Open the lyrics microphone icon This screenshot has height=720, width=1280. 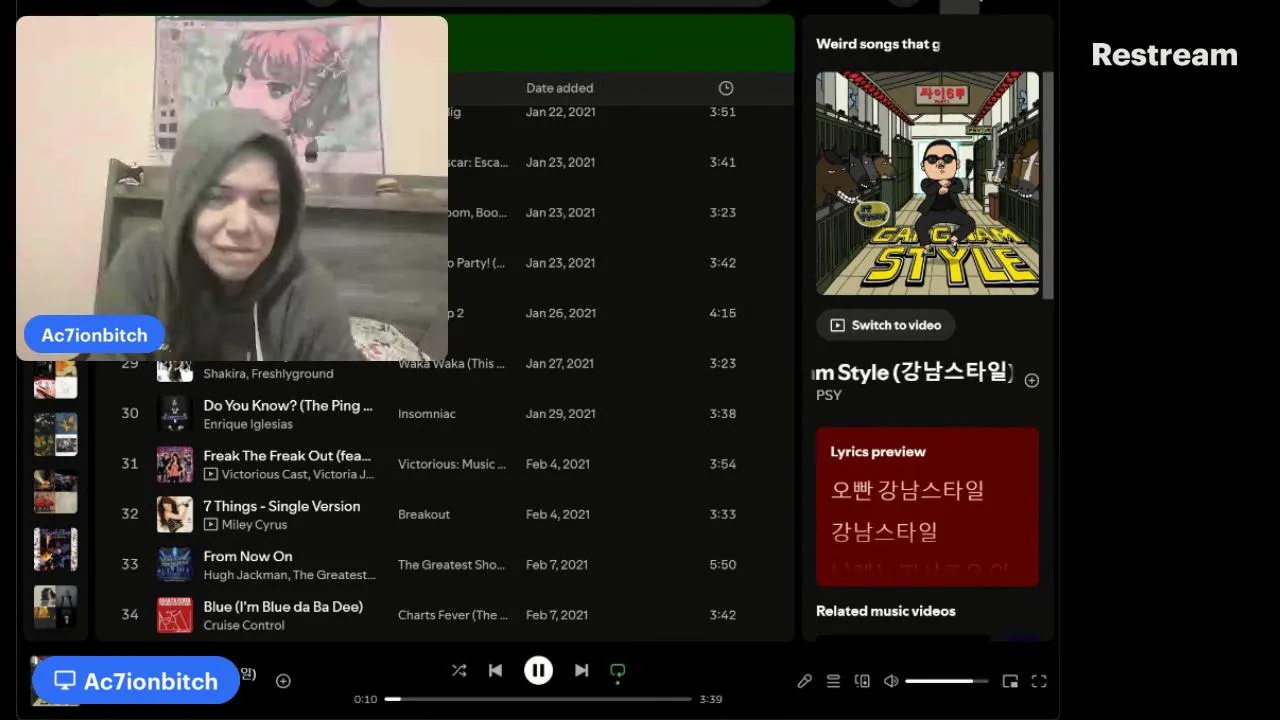click(804, 681)
